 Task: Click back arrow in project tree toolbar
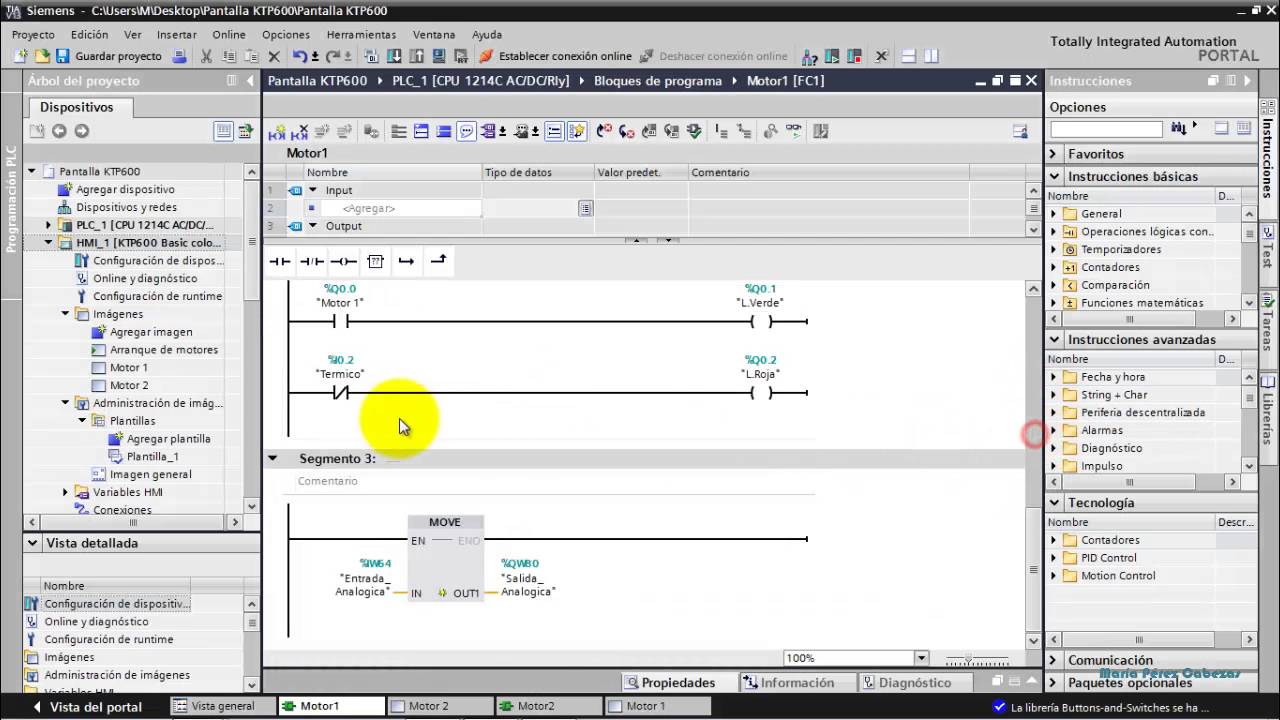click(x=59, y=131)
